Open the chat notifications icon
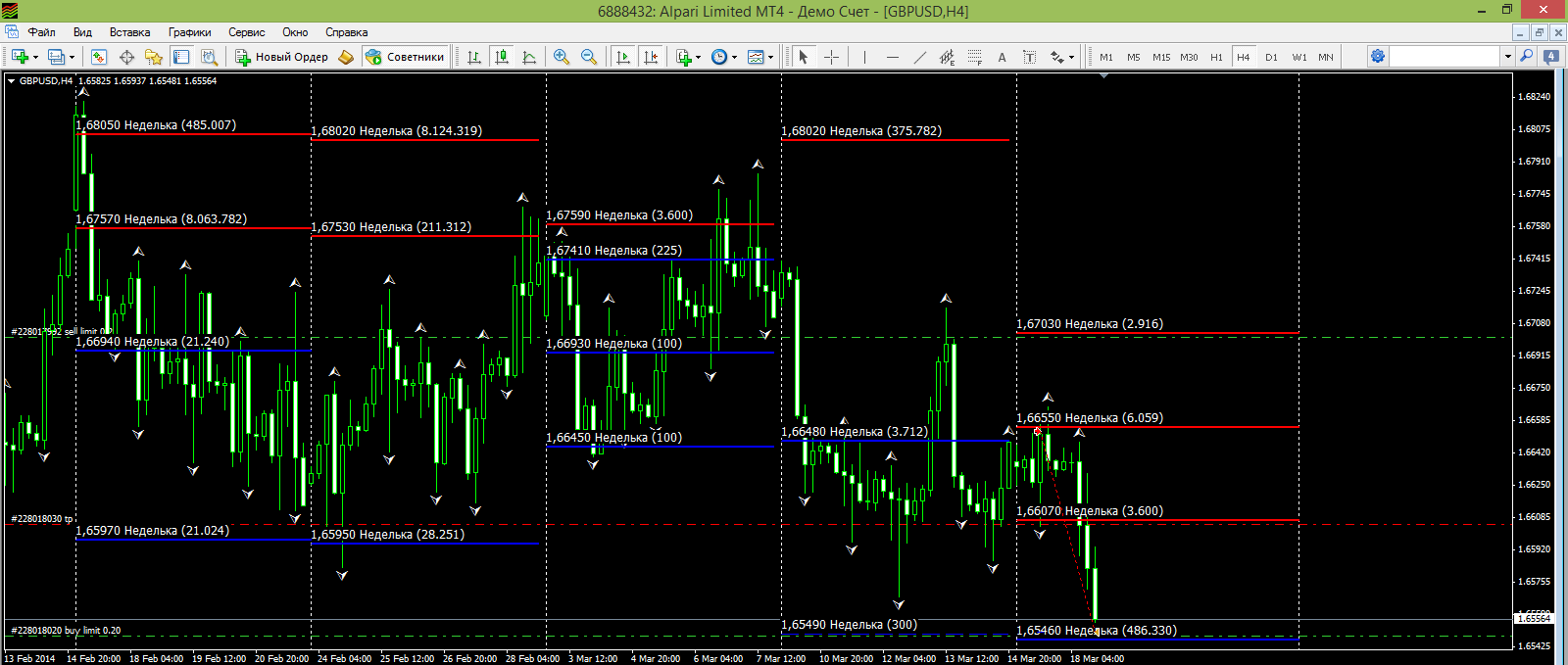Screen dimensions: 1568x665 1551,57
